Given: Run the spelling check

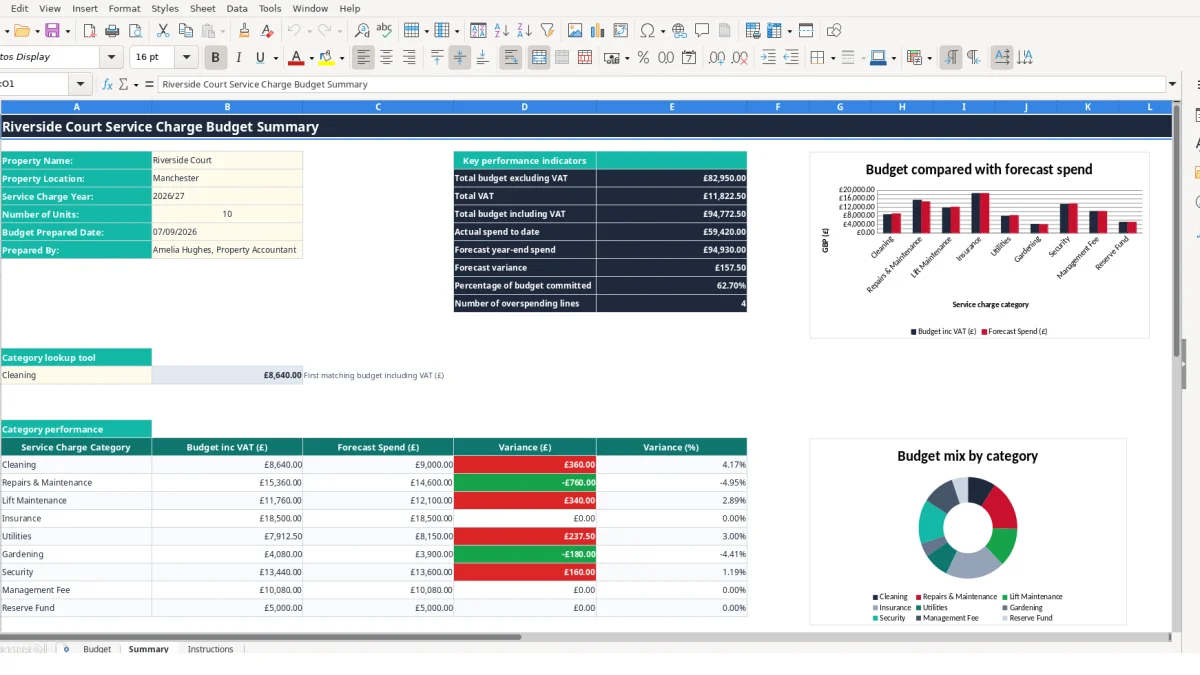Looking at the screenshot, I should [384, 31].
